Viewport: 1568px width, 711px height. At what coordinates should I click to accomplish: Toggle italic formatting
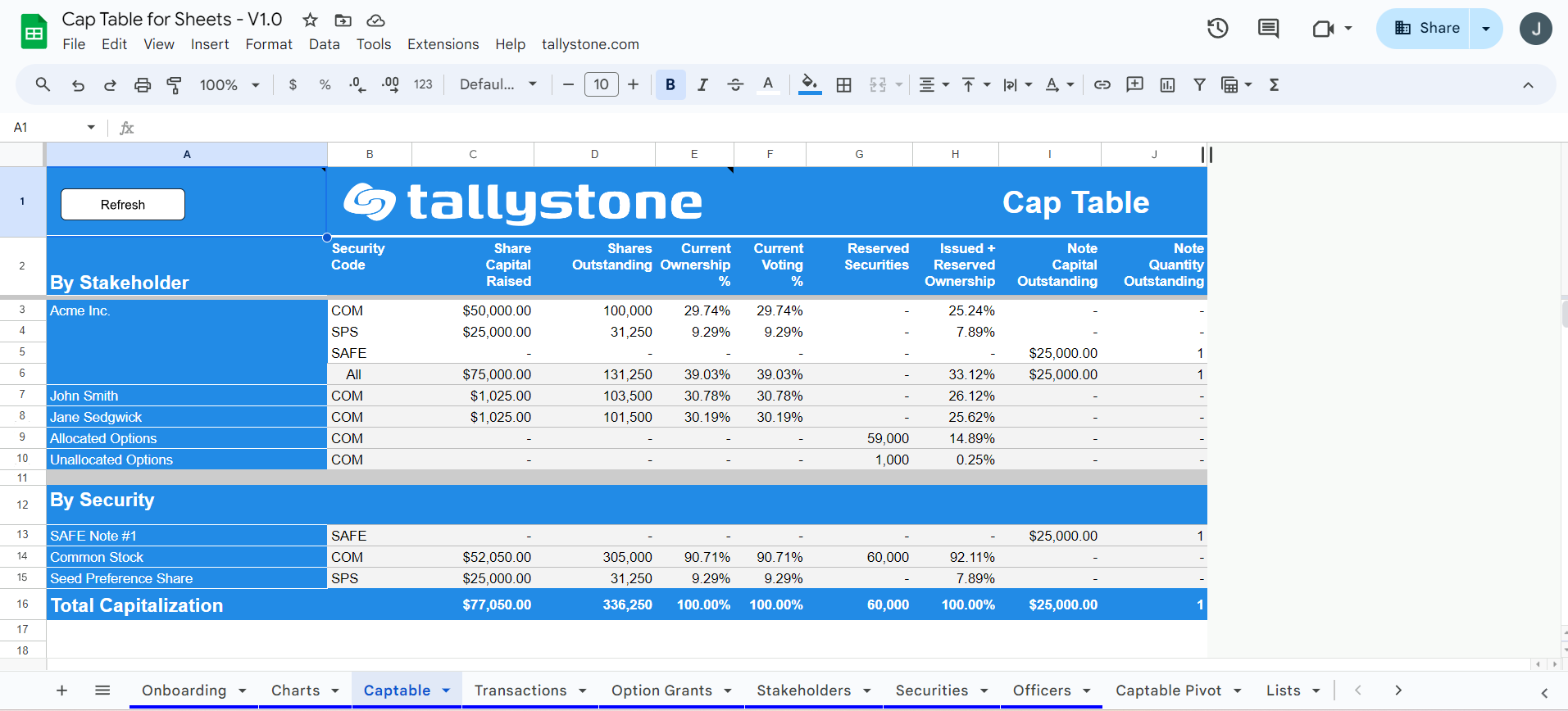coord(702,84)
